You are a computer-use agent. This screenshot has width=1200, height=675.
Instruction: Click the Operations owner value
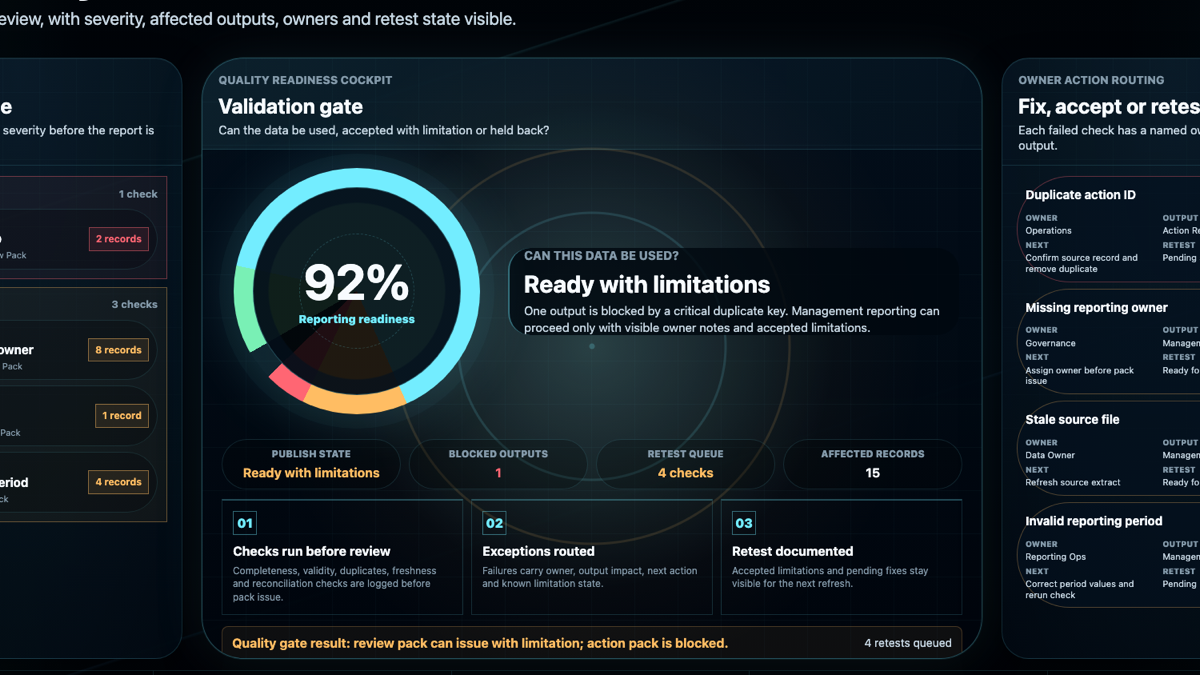1048,231
